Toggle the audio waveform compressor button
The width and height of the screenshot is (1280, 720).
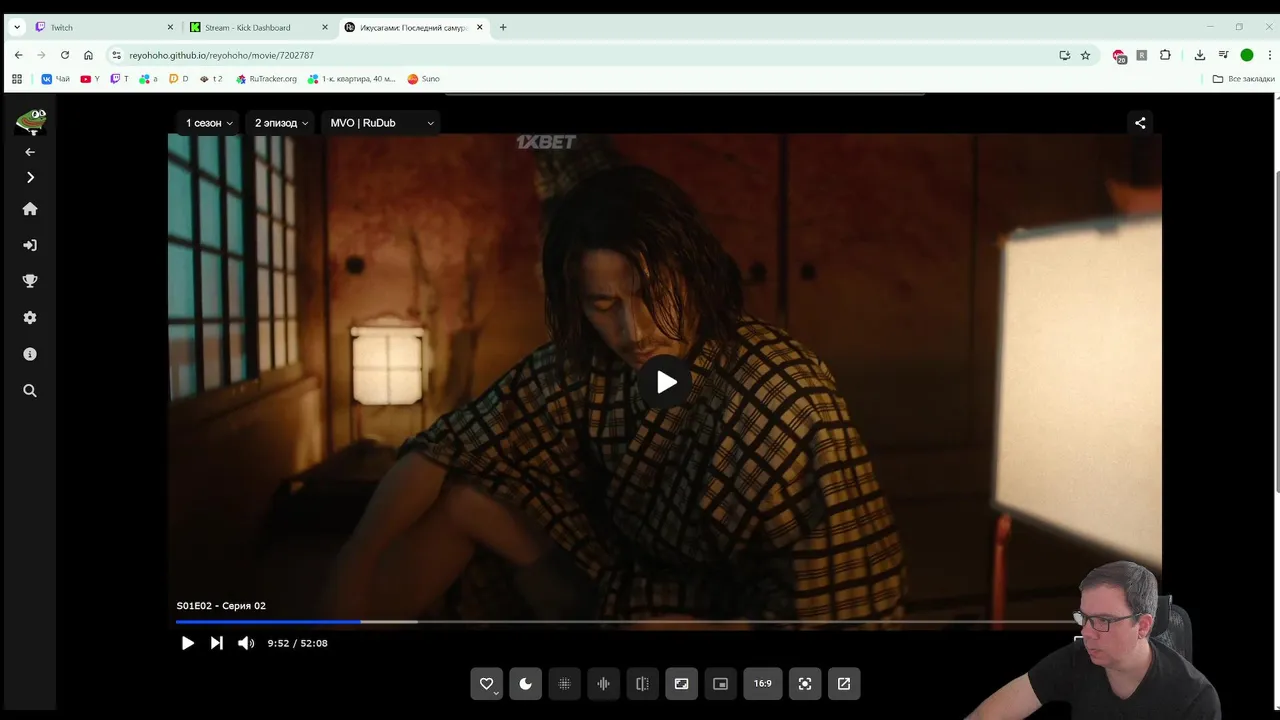(x=604, y=684)
